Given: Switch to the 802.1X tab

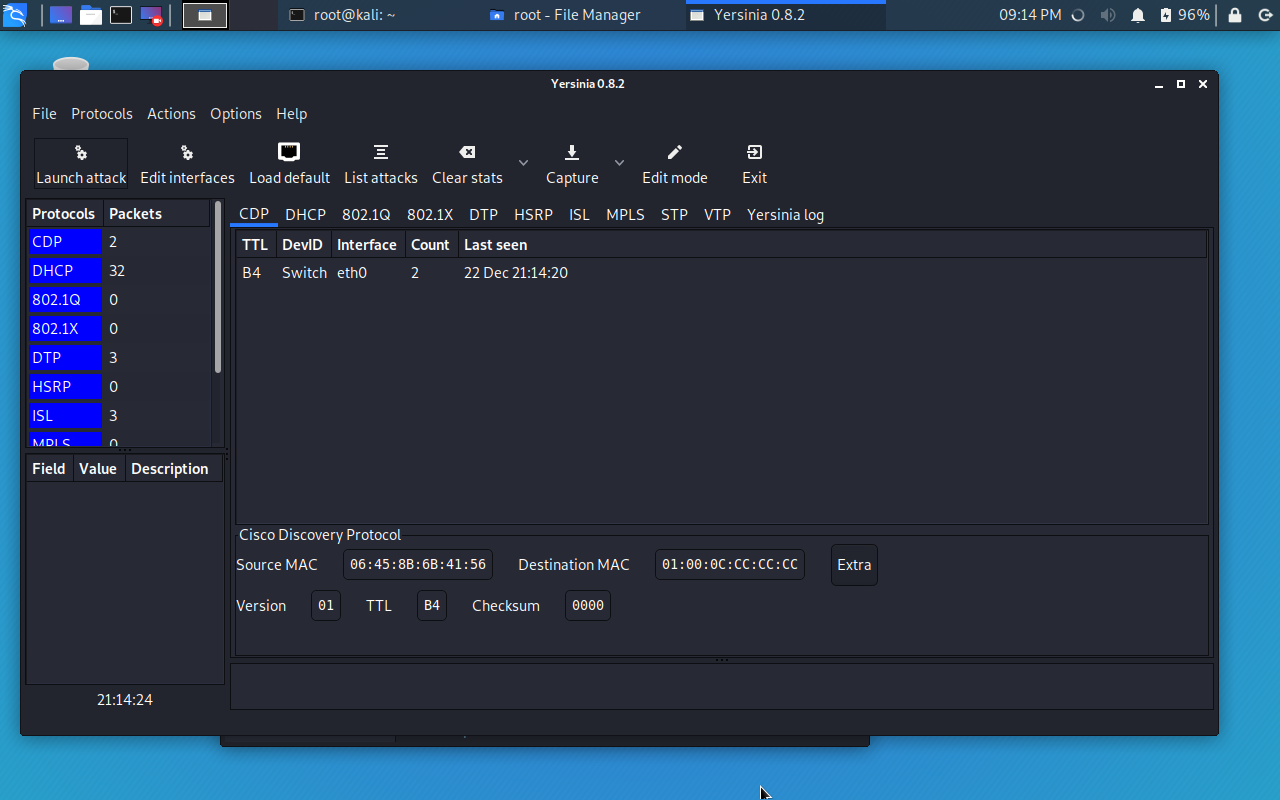Looking at the screenshot, I should pos(430,215).
